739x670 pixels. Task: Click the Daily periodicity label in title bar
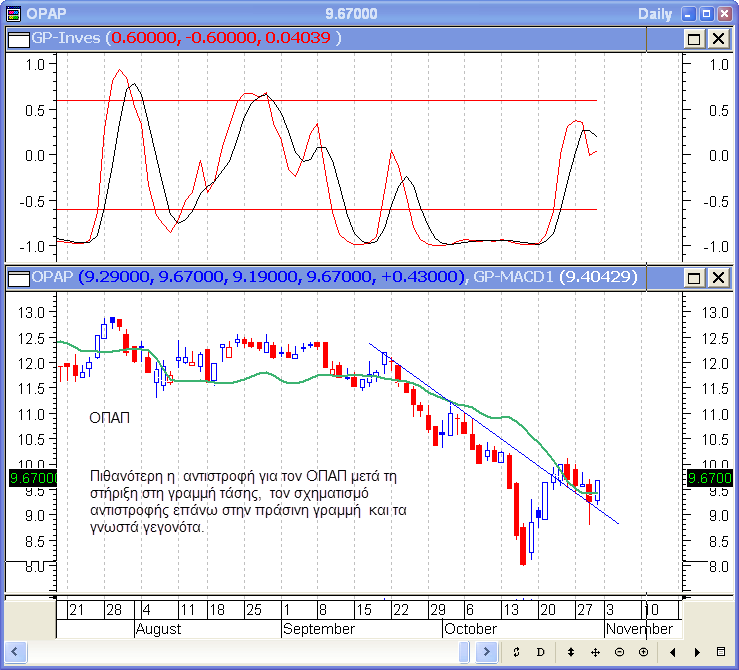click(x=655, y=14)
